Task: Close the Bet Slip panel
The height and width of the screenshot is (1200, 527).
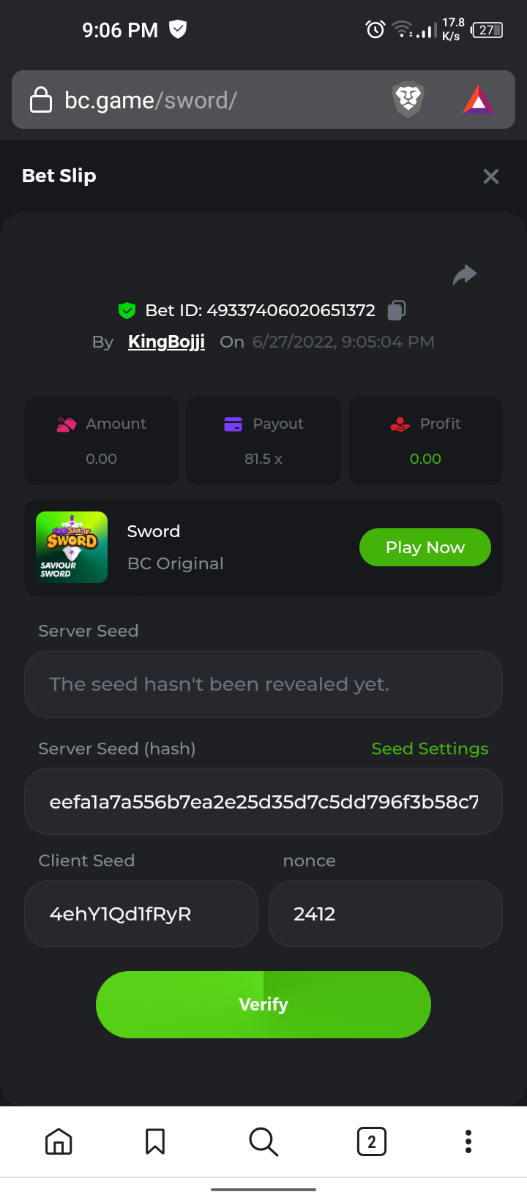Action: (491, 176)
